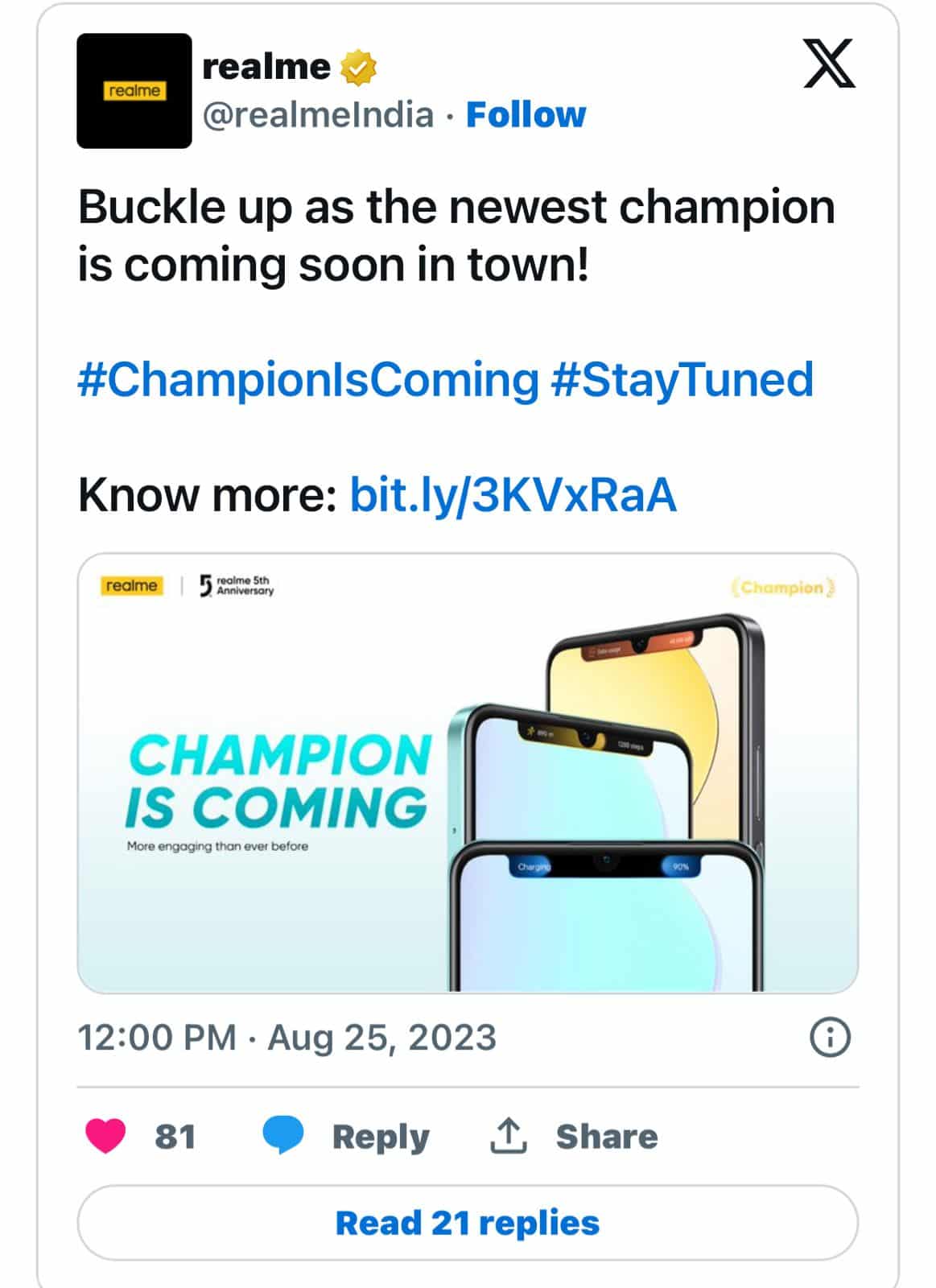This screenshot has height=1288, width=936.
Task: Open the realme profile avatar
Action: coord(134,91)
